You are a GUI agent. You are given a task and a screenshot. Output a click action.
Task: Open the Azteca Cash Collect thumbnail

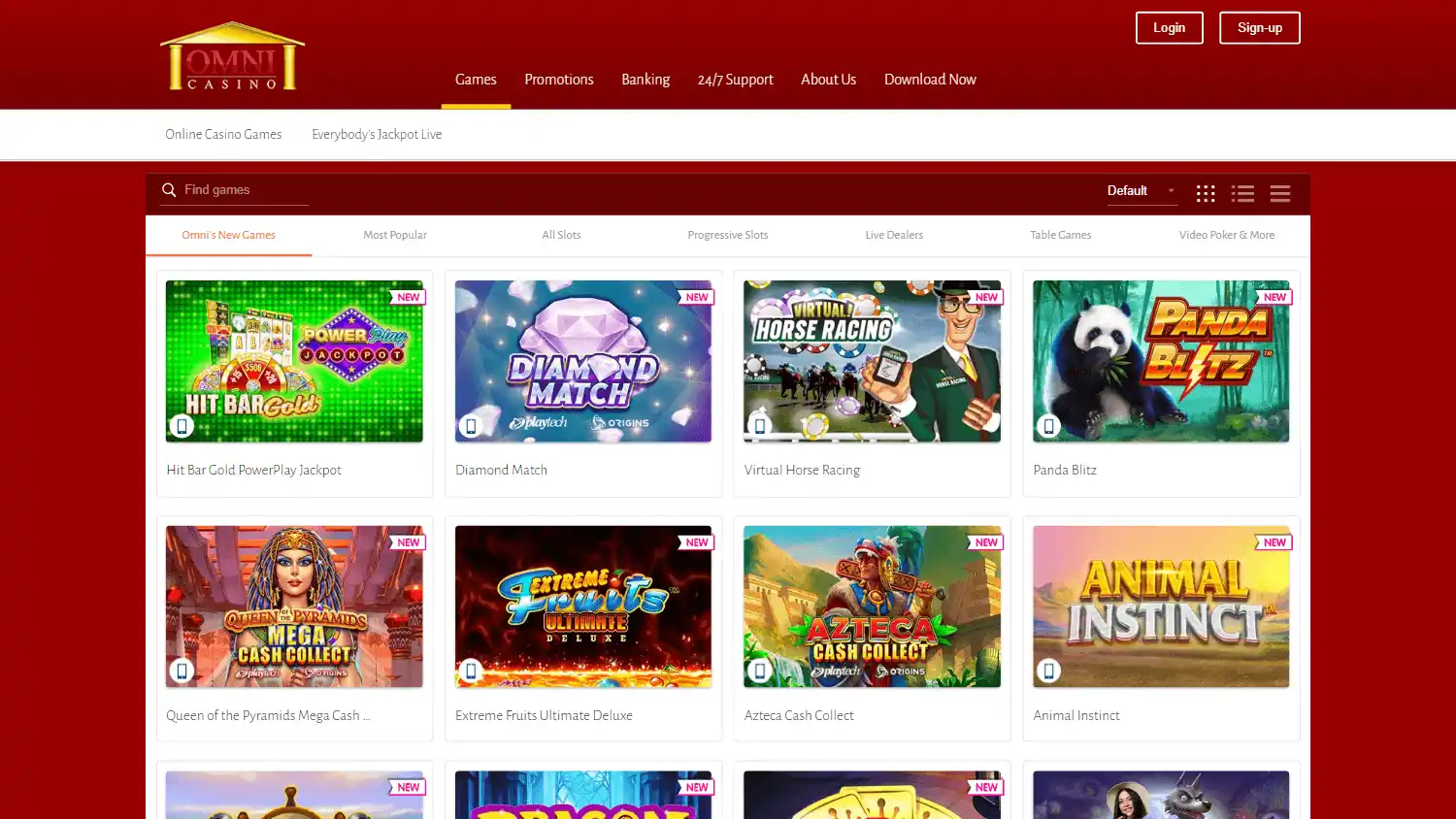(872, 606)
